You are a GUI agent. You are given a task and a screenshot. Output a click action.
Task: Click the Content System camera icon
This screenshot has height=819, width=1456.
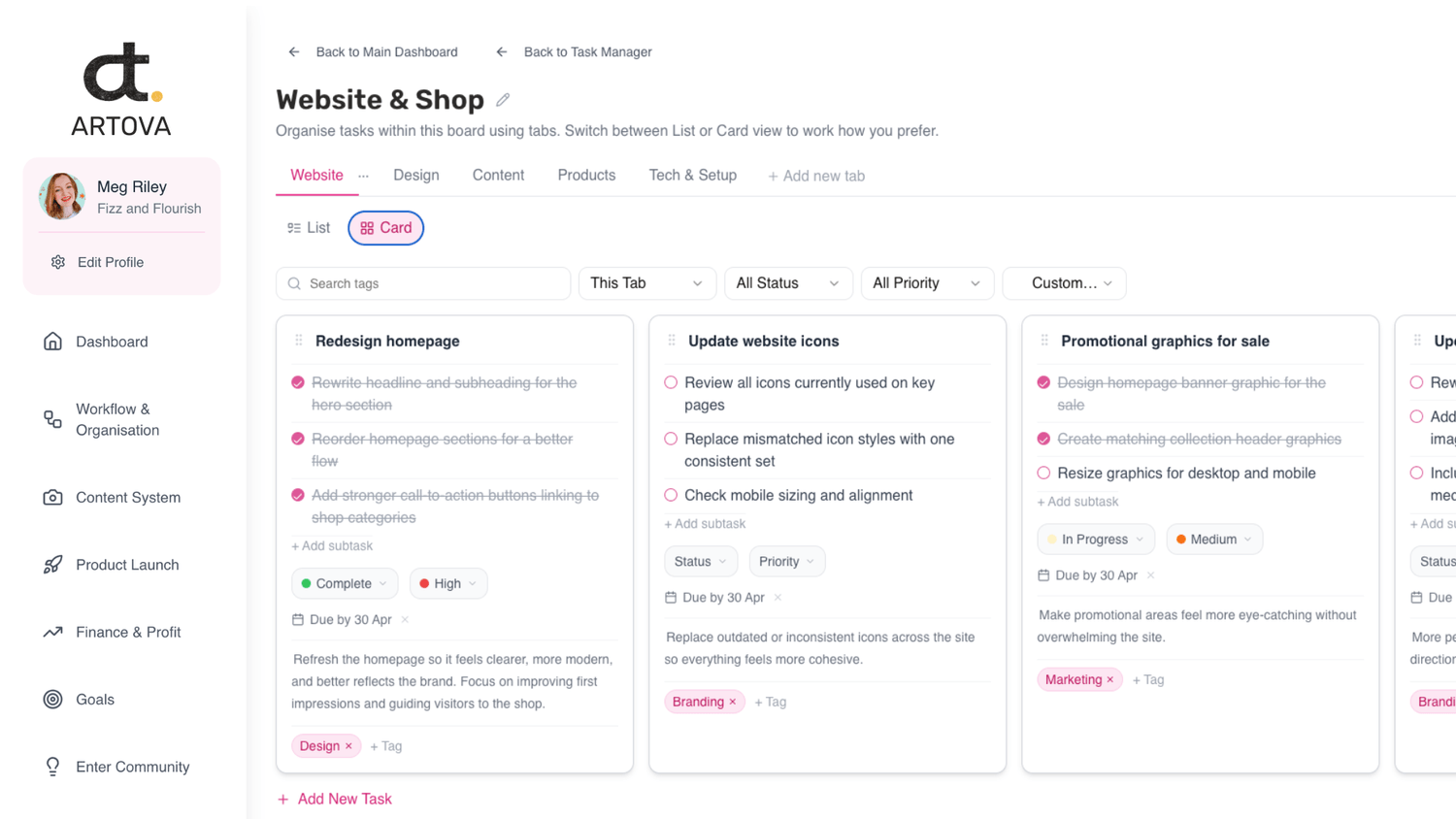(52, 498)
